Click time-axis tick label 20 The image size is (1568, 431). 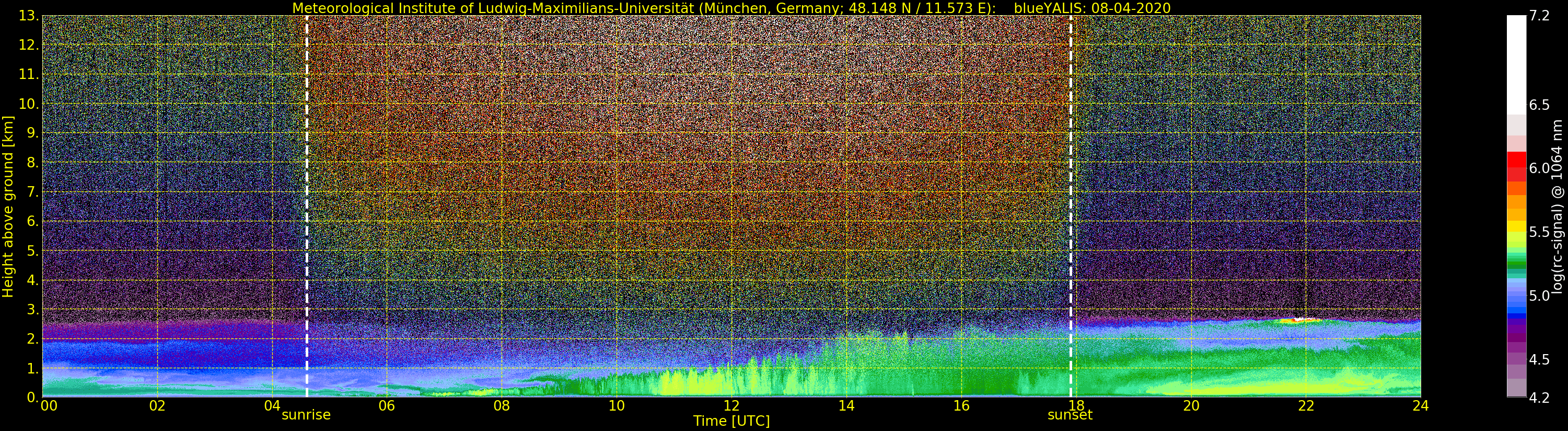pyautogui.click(x=1191, y=406)
